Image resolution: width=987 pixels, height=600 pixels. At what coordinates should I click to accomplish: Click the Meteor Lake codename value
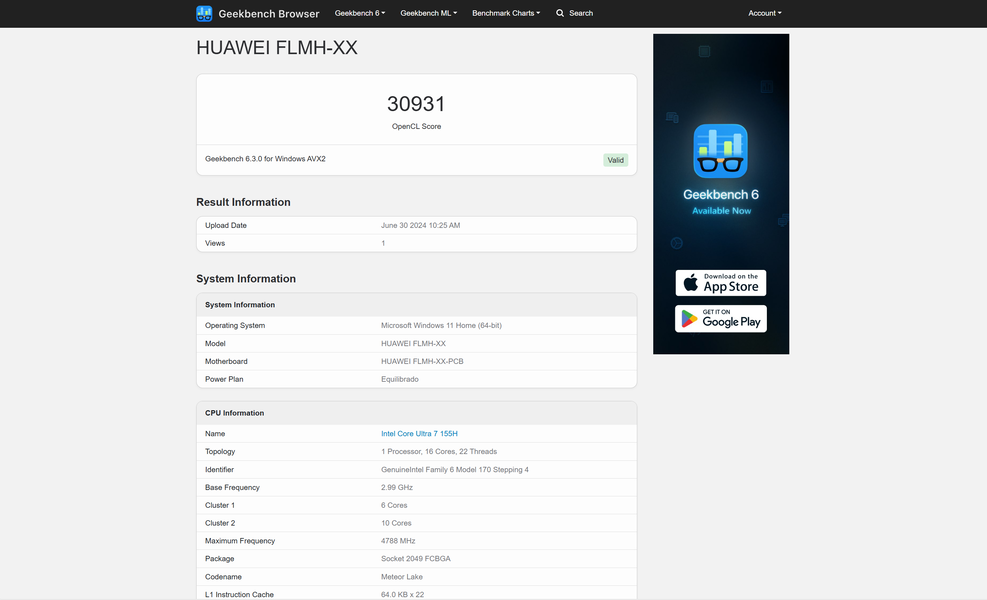tap(402, 577)
